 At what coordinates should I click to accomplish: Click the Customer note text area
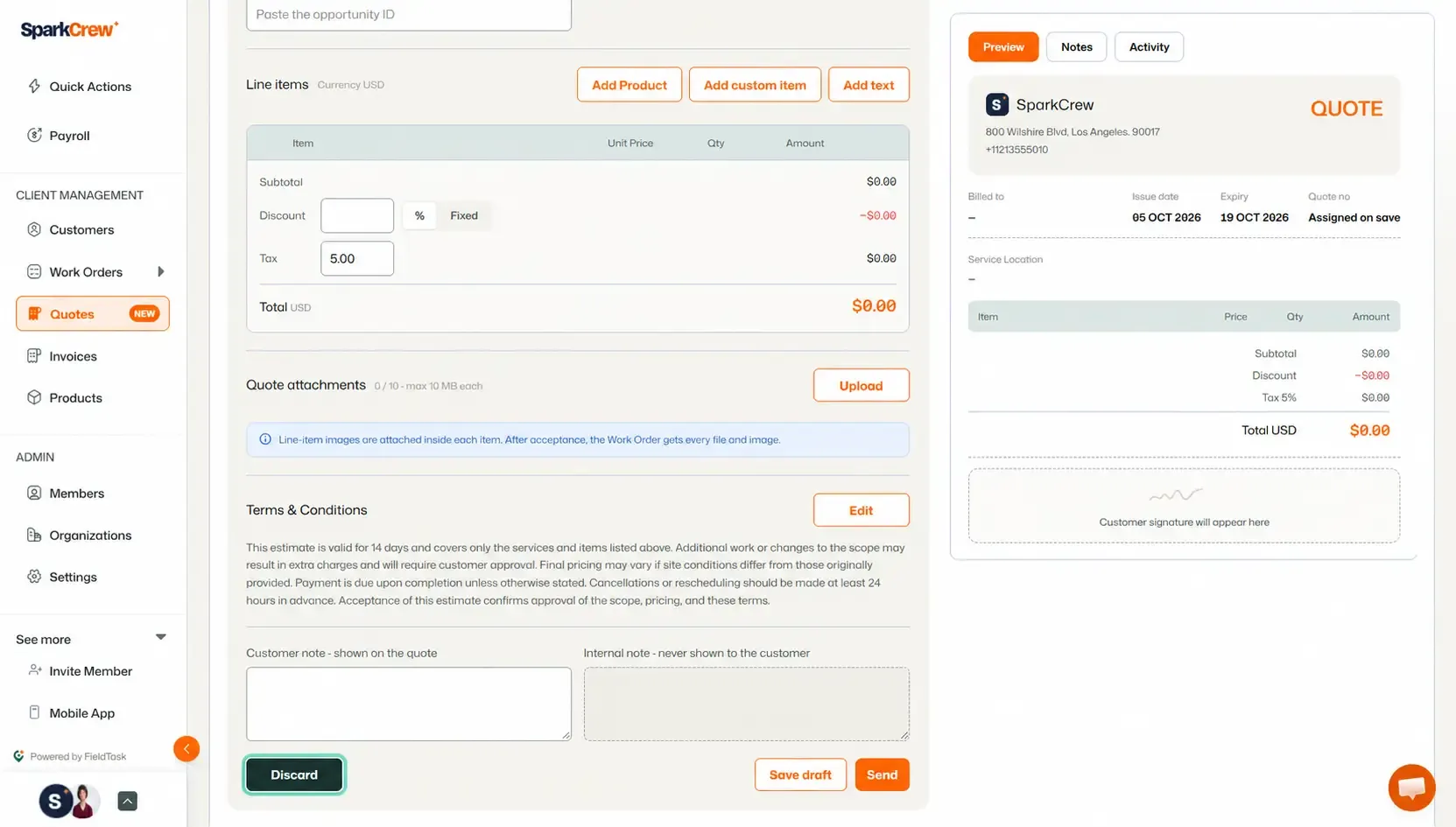point(409,704)
